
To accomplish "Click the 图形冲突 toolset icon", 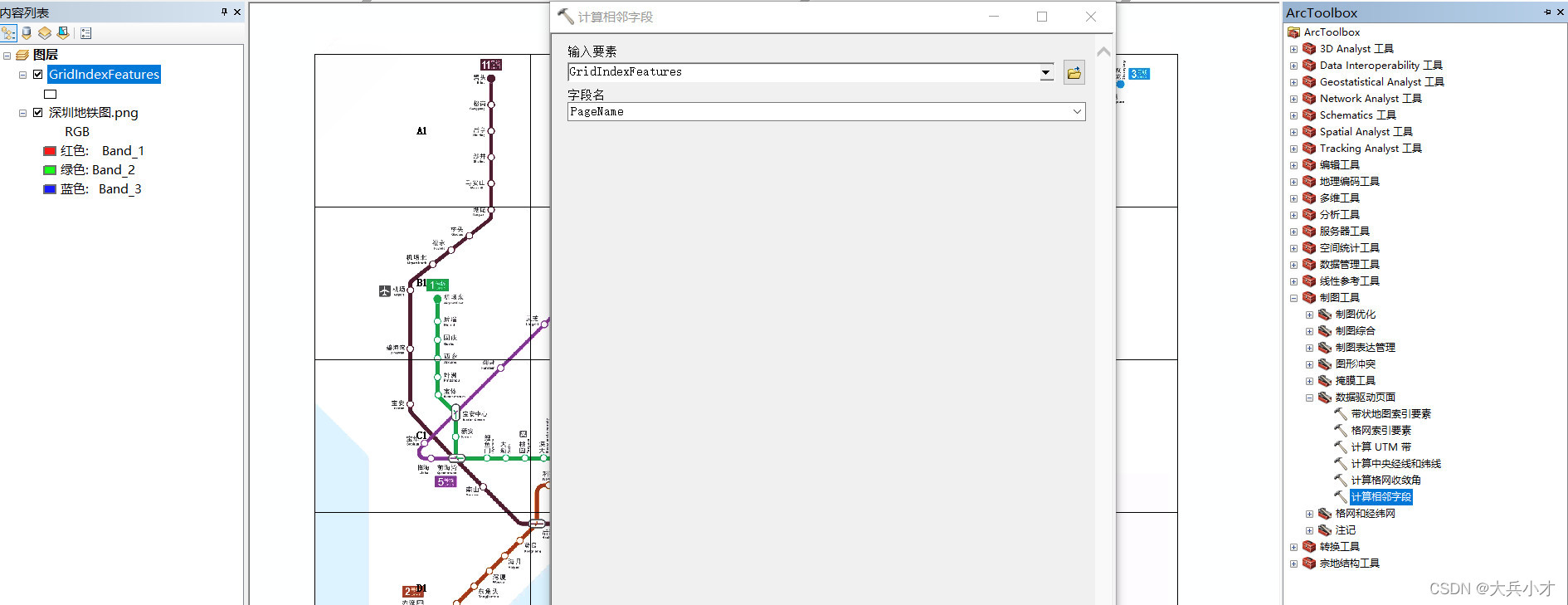I will point(1325,364).
